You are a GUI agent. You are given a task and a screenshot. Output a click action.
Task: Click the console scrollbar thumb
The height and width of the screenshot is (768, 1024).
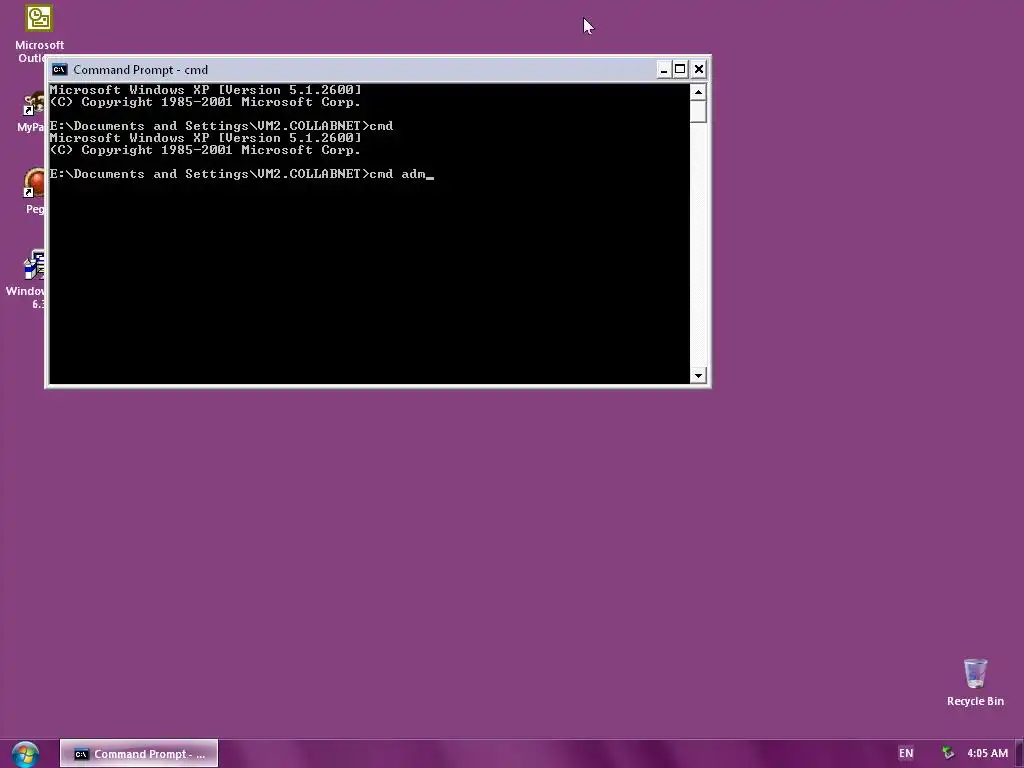pyautogui.click(x=698, y=111)
